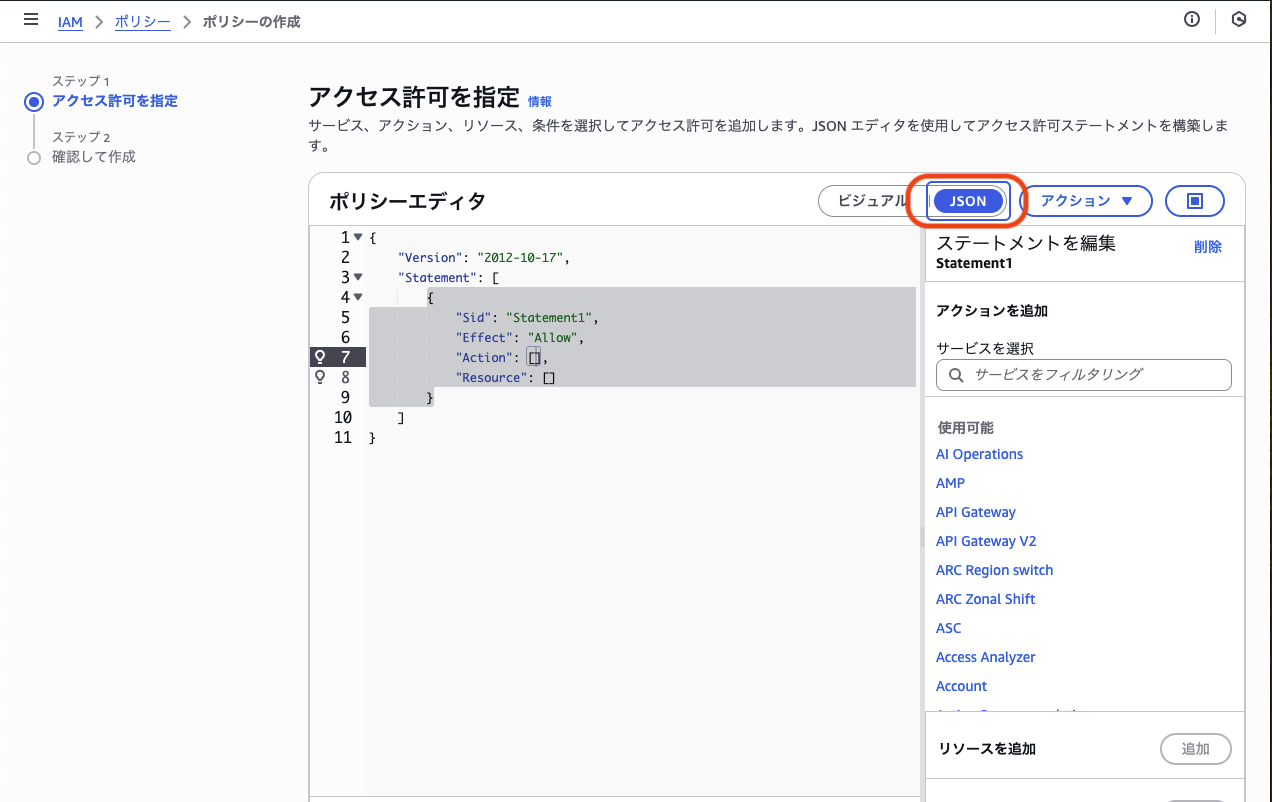
Task: Click the 追加 button under リソースを追加
Action: [x=1195, y=748]
